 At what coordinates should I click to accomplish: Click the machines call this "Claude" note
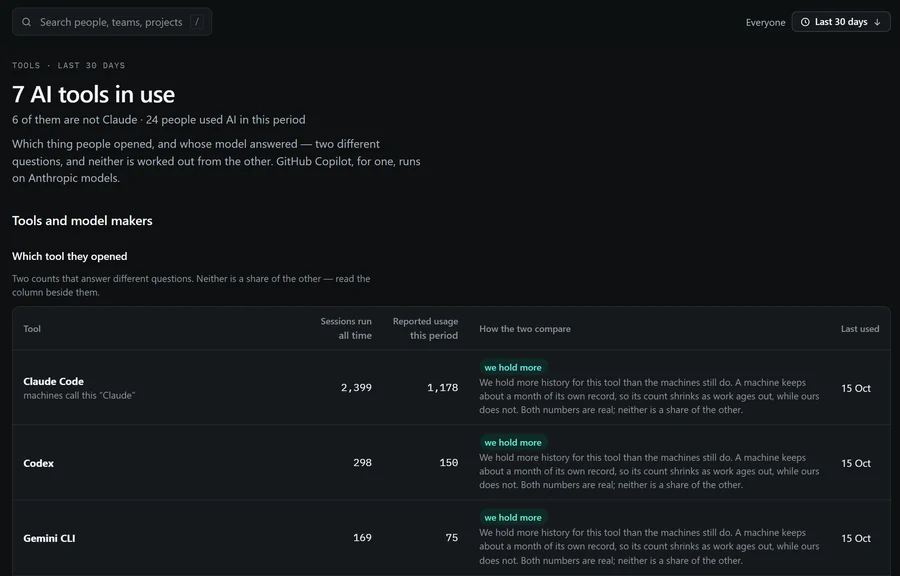click(x=79, y=395)
